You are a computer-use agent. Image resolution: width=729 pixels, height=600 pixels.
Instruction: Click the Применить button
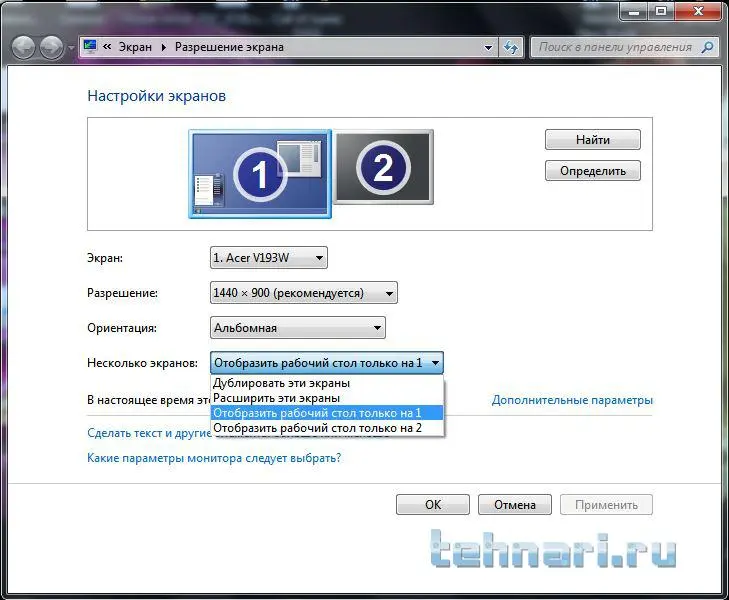click(x=606, y=505)
